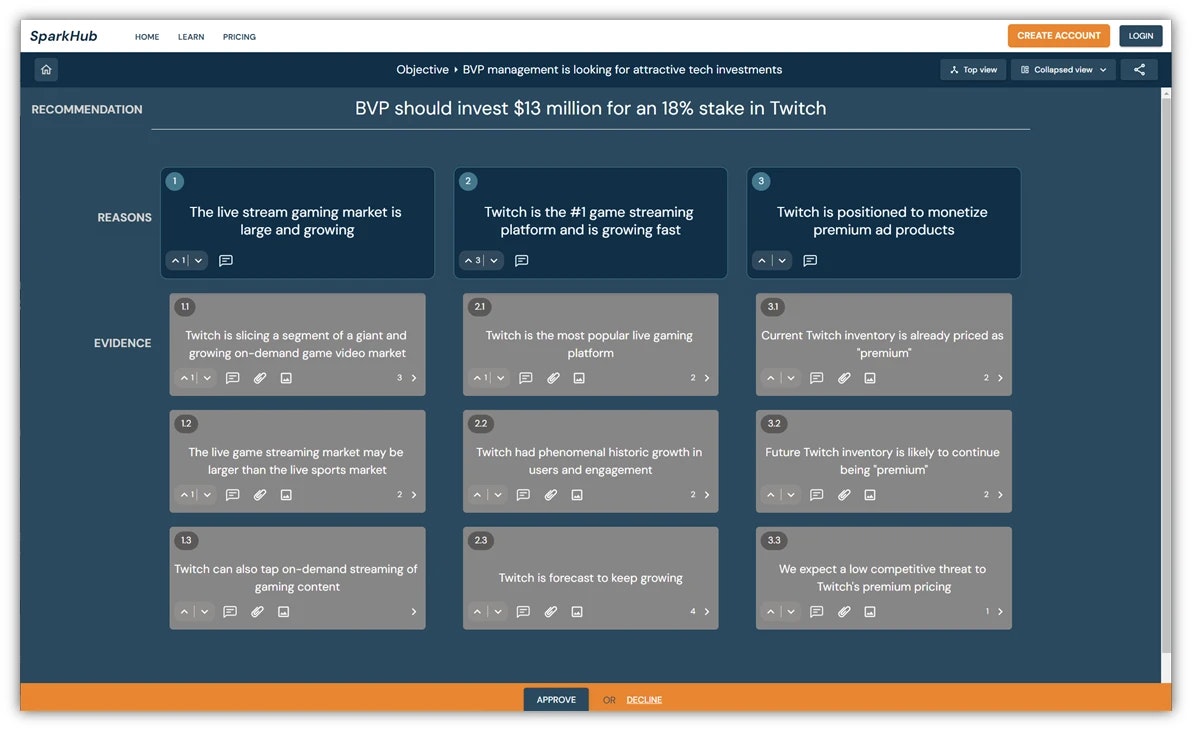The image size is (1192, 731).
Task: Upvote evidence 3.3 low competitive threat
Action: tap(770, 612)
